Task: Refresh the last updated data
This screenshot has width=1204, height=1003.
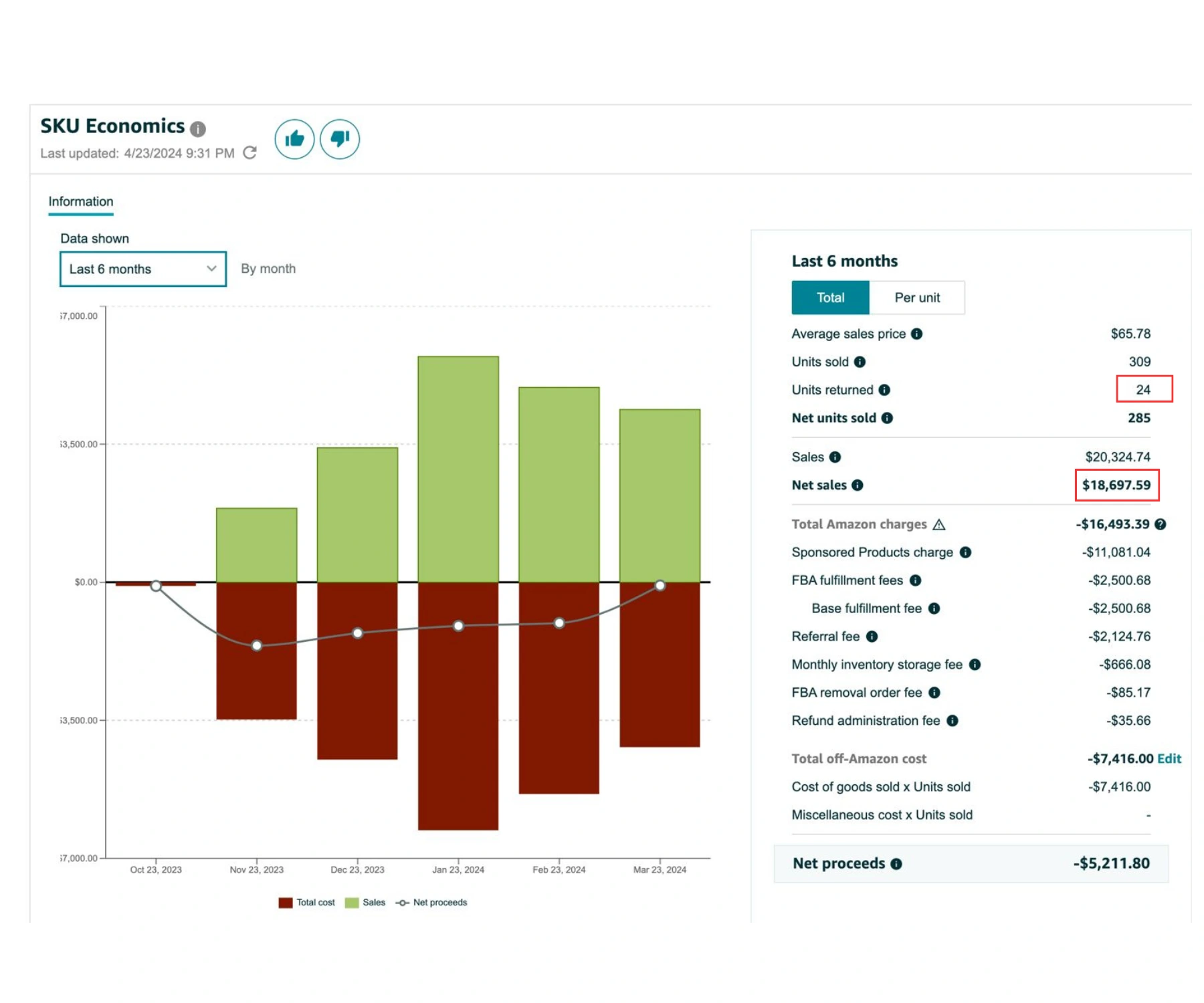Action: pyautogui.click(x=250, y=153)
